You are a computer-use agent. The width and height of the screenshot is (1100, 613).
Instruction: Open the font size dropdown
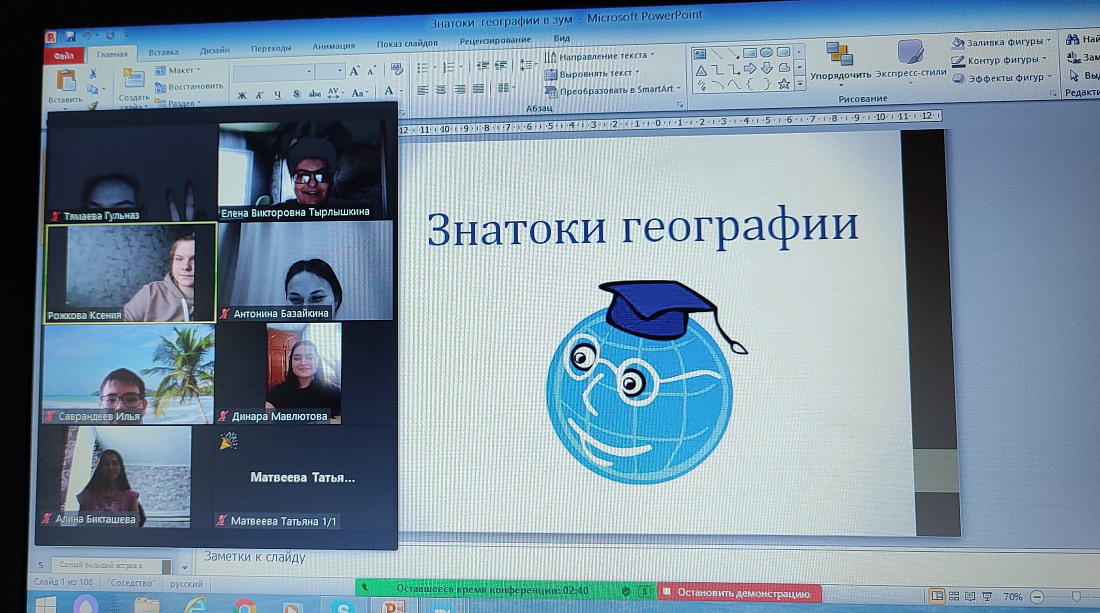pos(339,69)
